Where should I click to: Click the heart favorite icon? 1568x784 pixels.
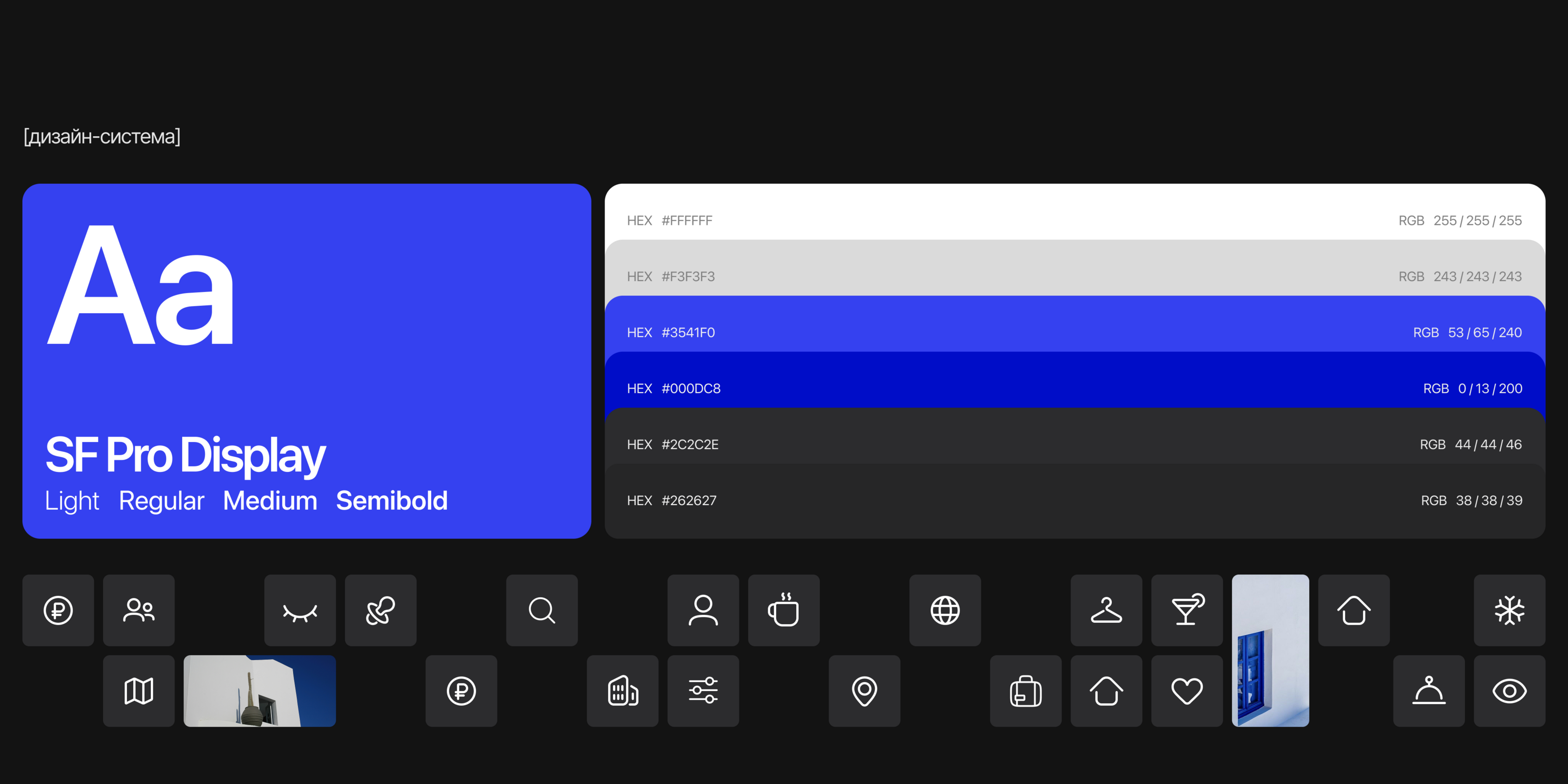(1187, 691)
